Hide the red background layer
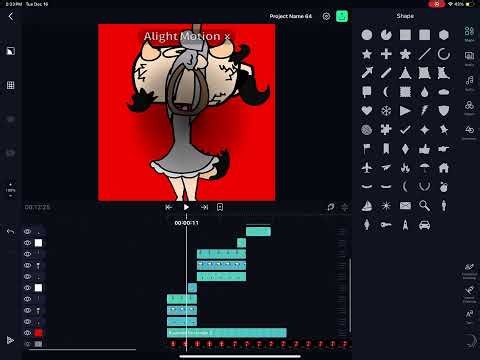Viewport: 480px width, 360px height. [27, 333]
